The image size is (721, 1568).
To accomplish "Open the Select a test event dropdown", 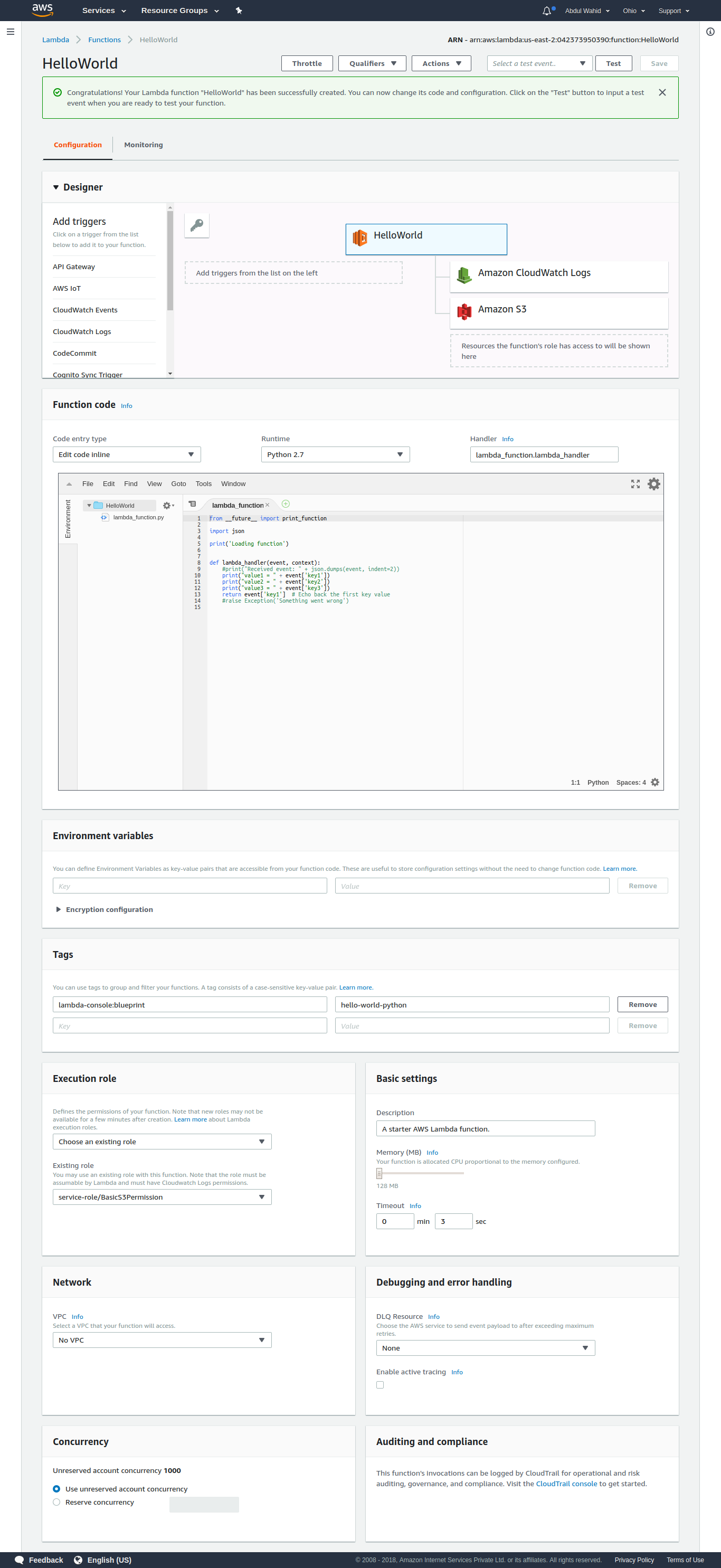I will point(539,63).
